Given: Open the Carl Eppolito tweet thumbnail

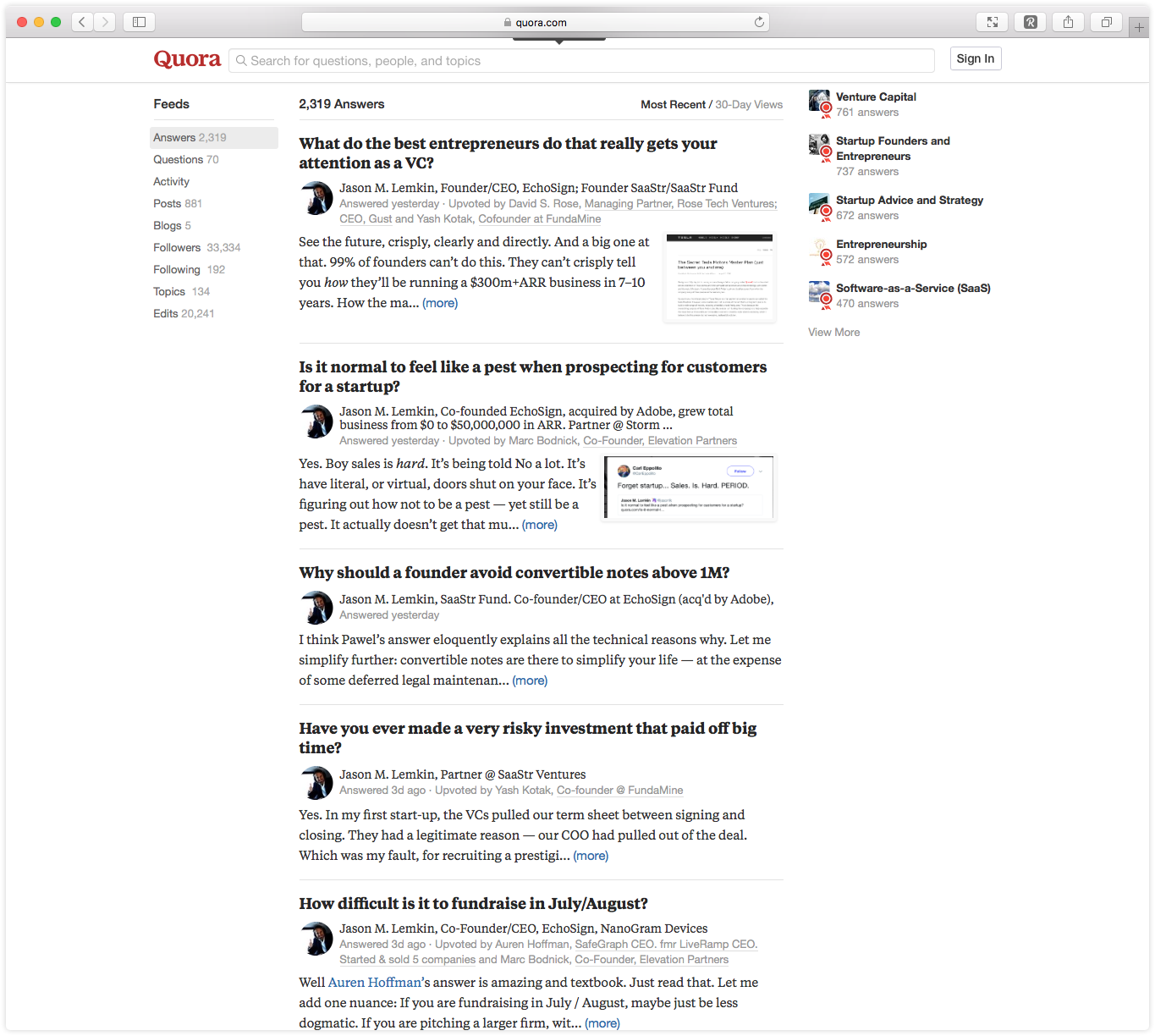Looking at the screenshot, I should point(689,488).
